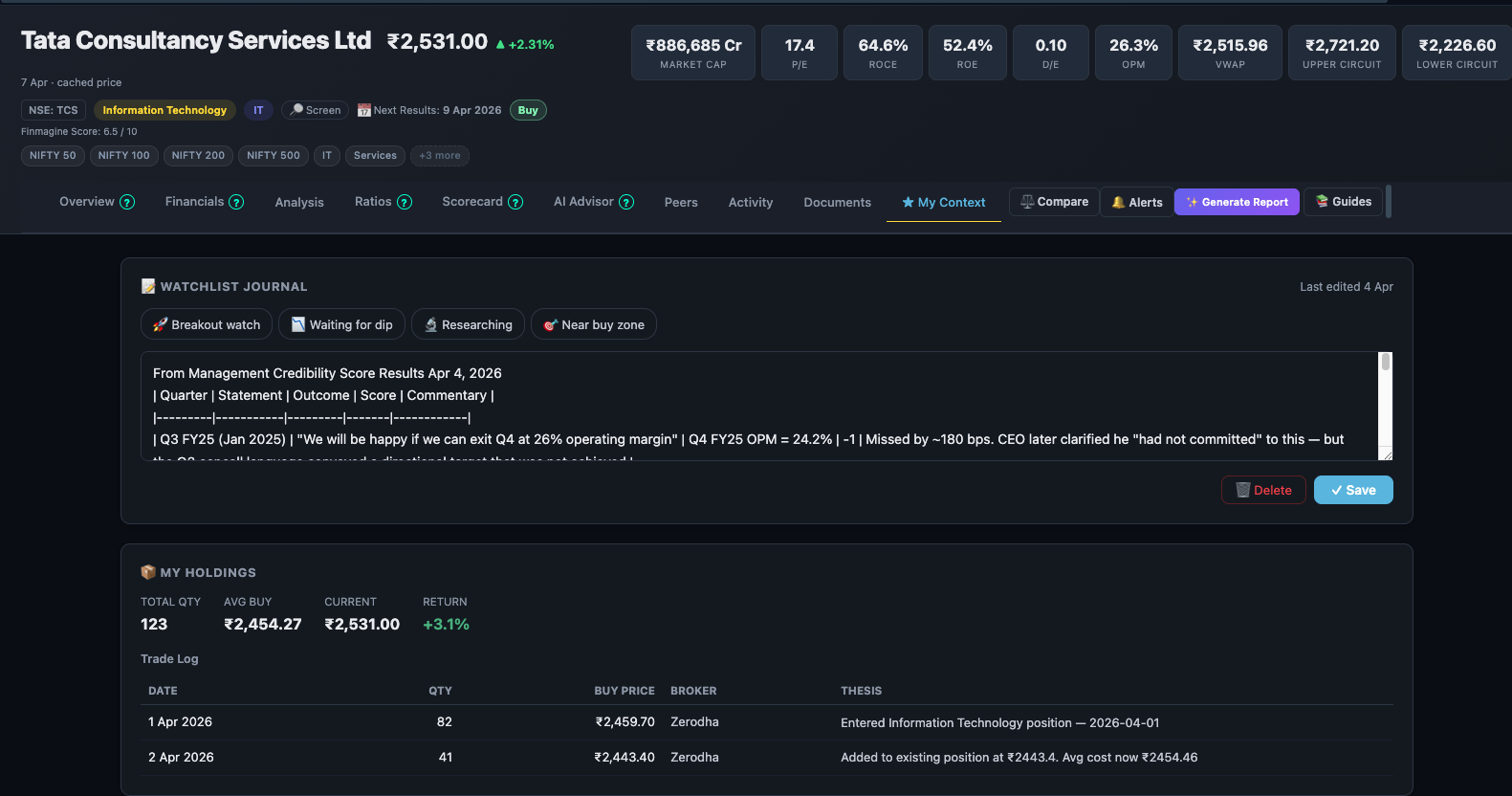Click the green Buy badge

tap(528, 110)
